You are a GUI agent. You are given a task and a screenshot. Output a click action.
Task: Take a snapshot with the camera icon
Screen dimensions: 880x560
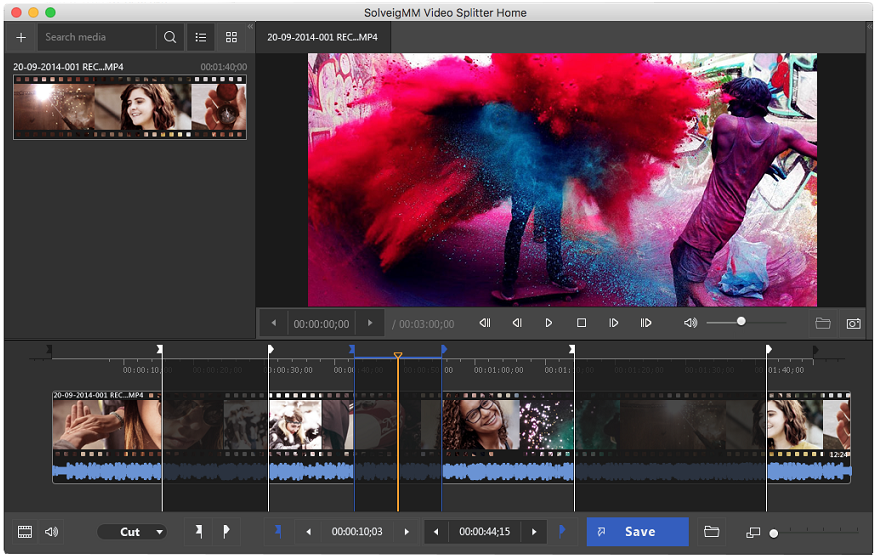click(x=853, y=323)
